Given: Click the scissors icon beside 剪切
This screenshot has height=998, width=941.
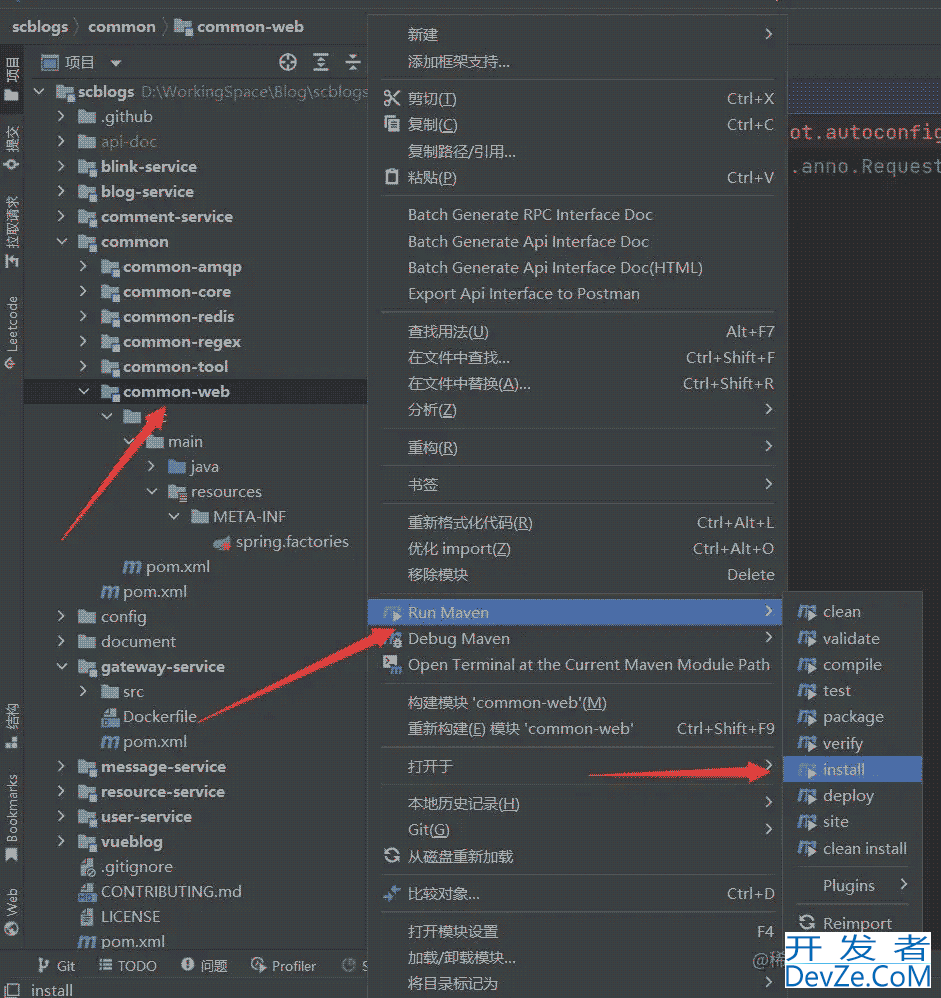Looking at the screenshot, I should pyautogui.click(x=392, y=98).
